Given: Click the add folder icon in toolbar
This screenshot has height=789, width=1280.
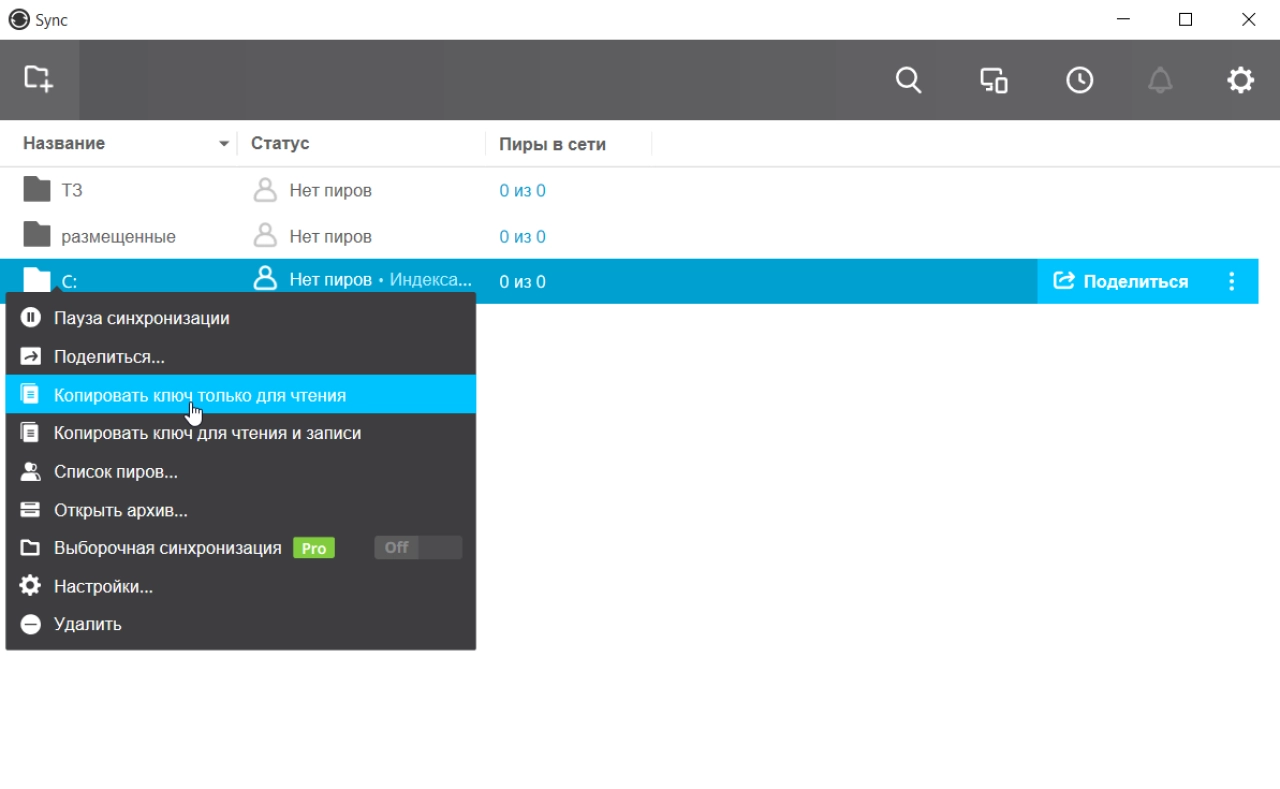Looking at the screenshot, I should pos(38,79).
